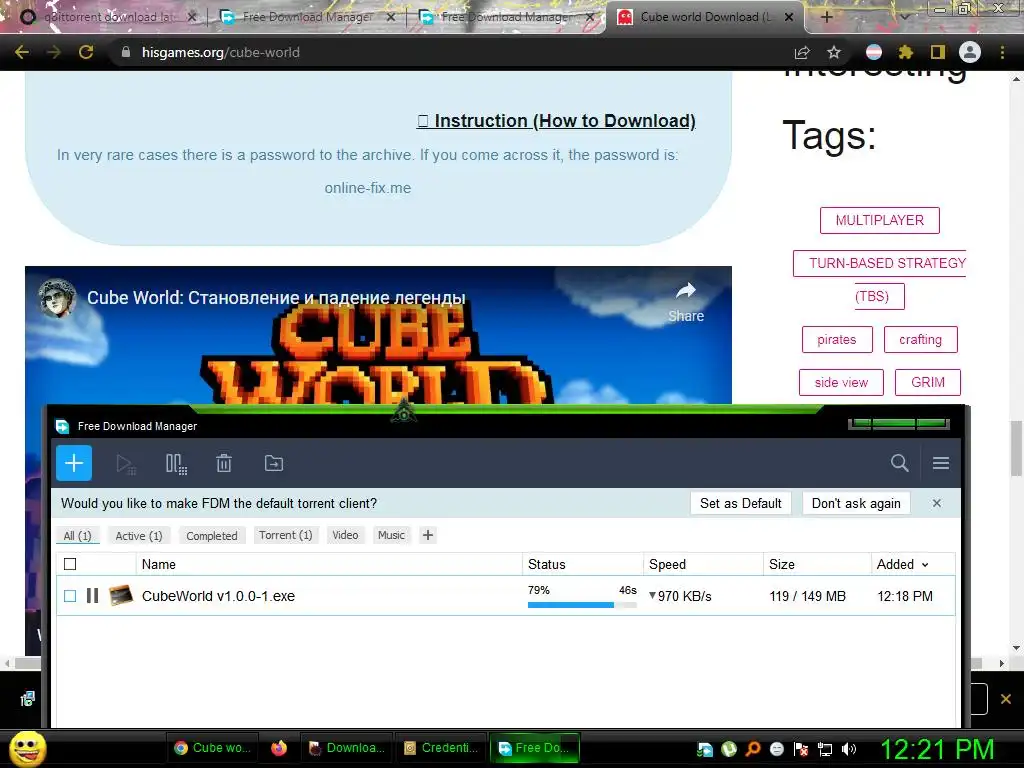Select the Music filter tab

tap(391, 536)
